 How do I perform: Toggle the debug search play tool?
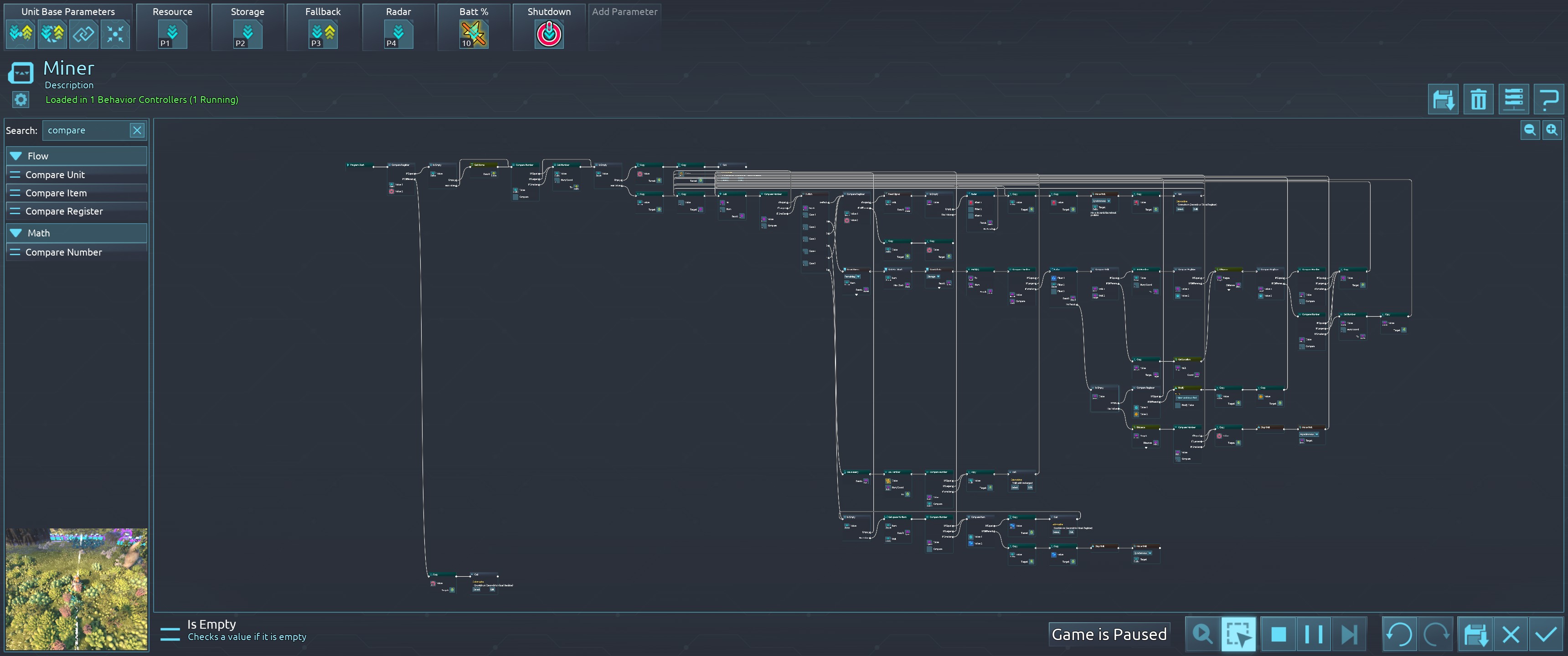[x=1202, y=634]
